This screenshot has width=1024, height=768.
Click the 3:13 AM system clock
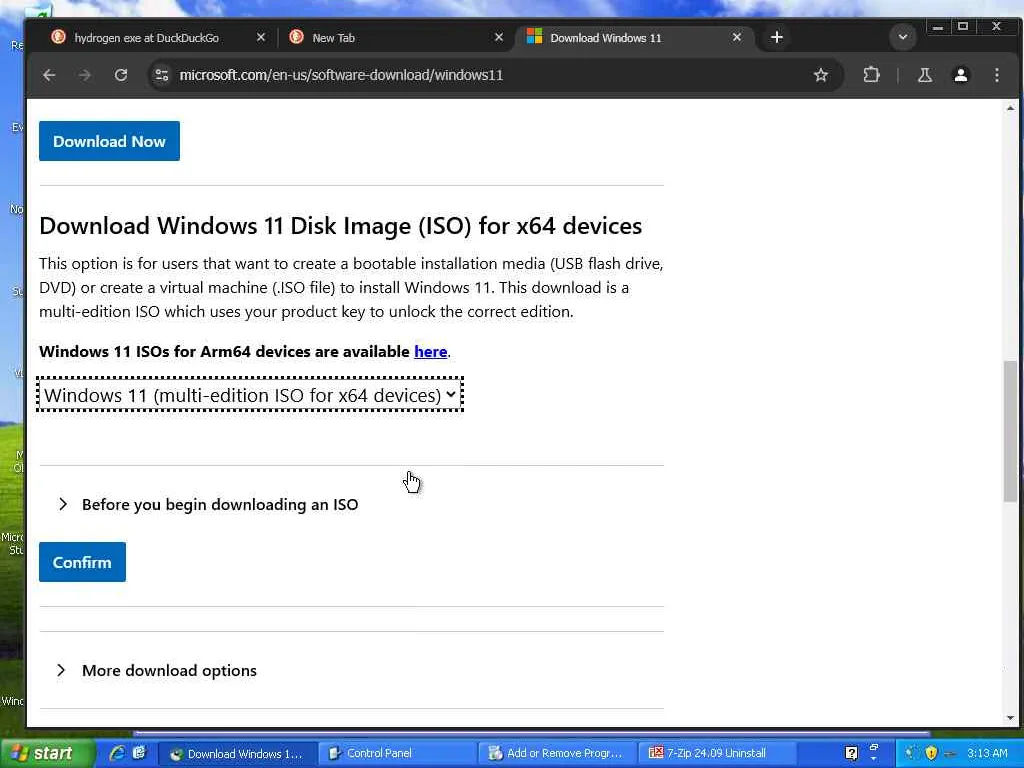(x=987, y=753)
